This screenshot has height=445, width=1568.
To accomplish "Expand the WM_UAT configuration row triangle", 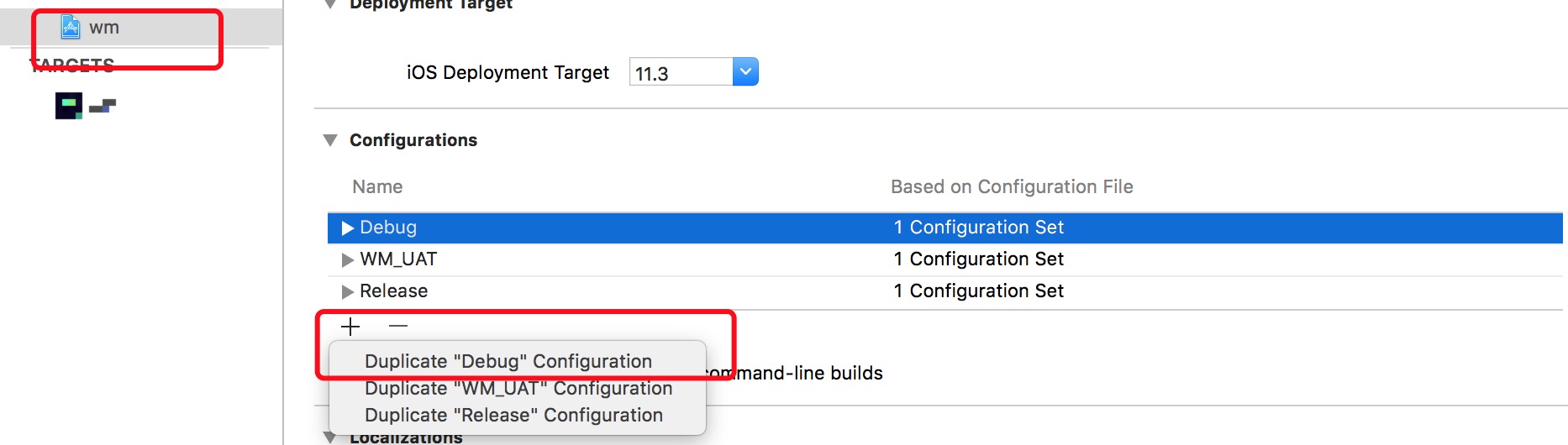I will click(x=347, y=260).
